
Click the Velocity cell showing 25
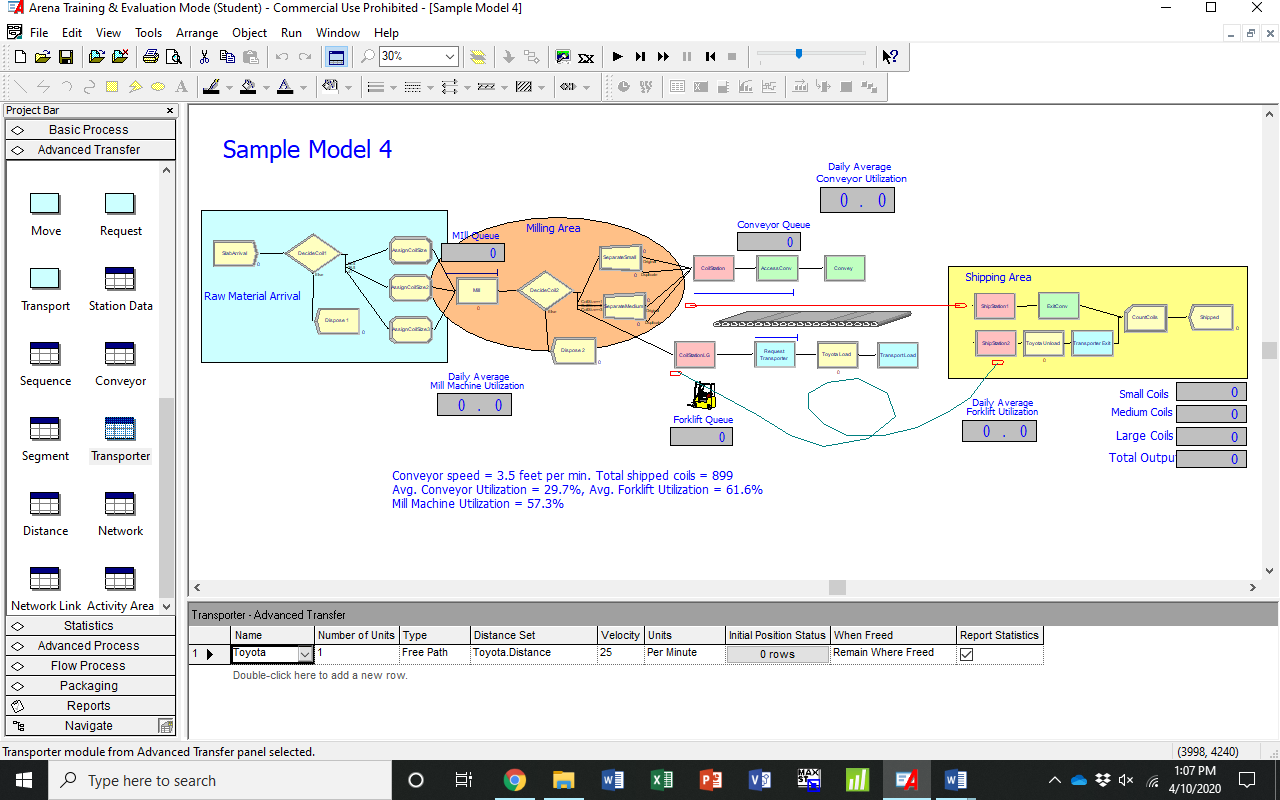(x=621, y=653)
